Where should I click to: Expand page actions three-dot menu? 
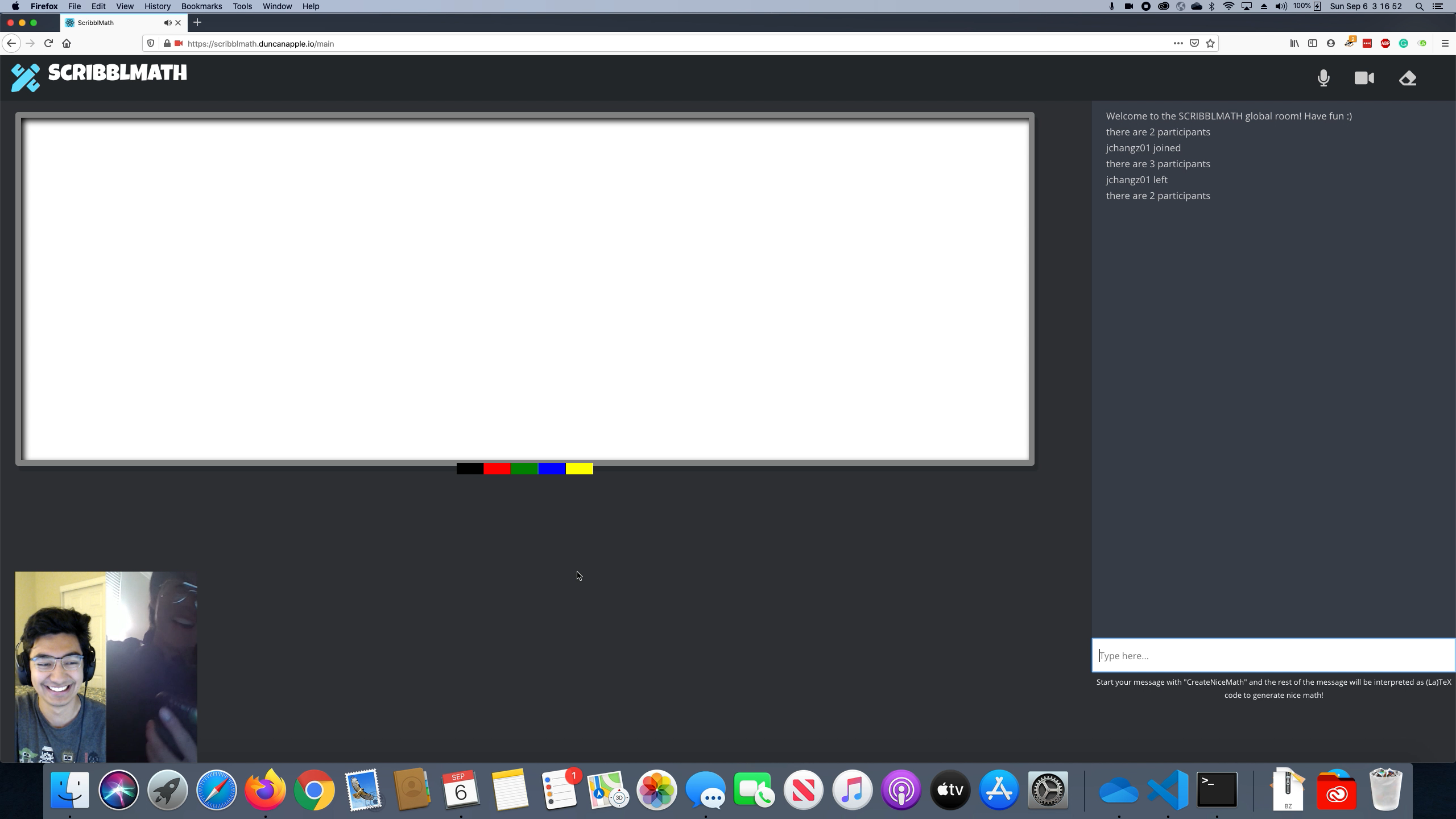[x=1178, y=43]
